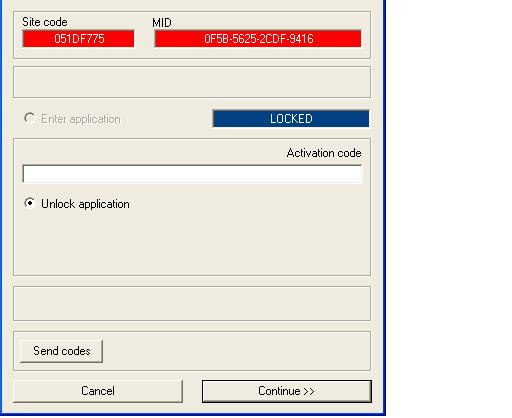Focus the Activation code input field
The width and height of the screenshot is (512, 418).
192,174
